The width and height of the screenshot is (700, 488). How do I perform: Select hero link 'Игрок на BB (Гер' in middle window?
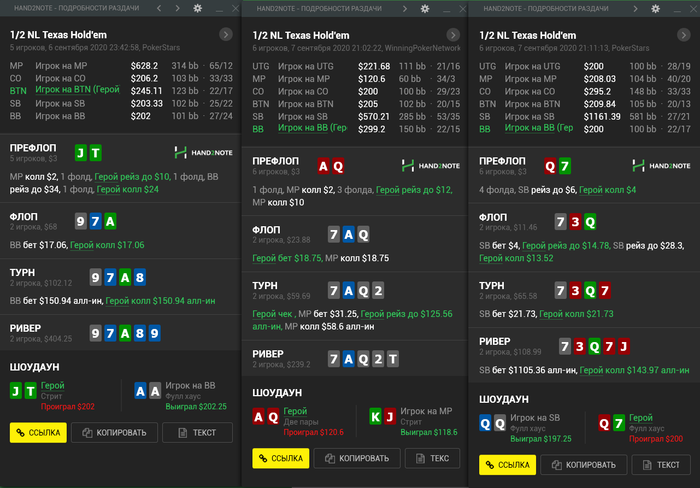tap(312, 128)
